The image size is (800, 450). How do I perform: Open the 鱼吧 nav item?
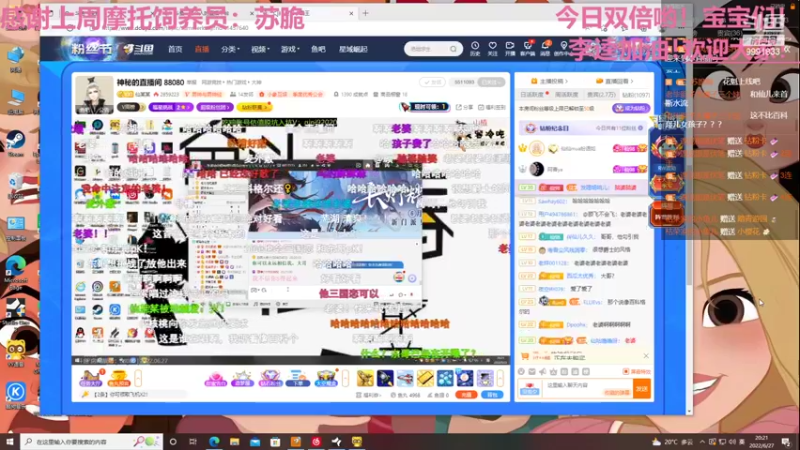(318, 49)
